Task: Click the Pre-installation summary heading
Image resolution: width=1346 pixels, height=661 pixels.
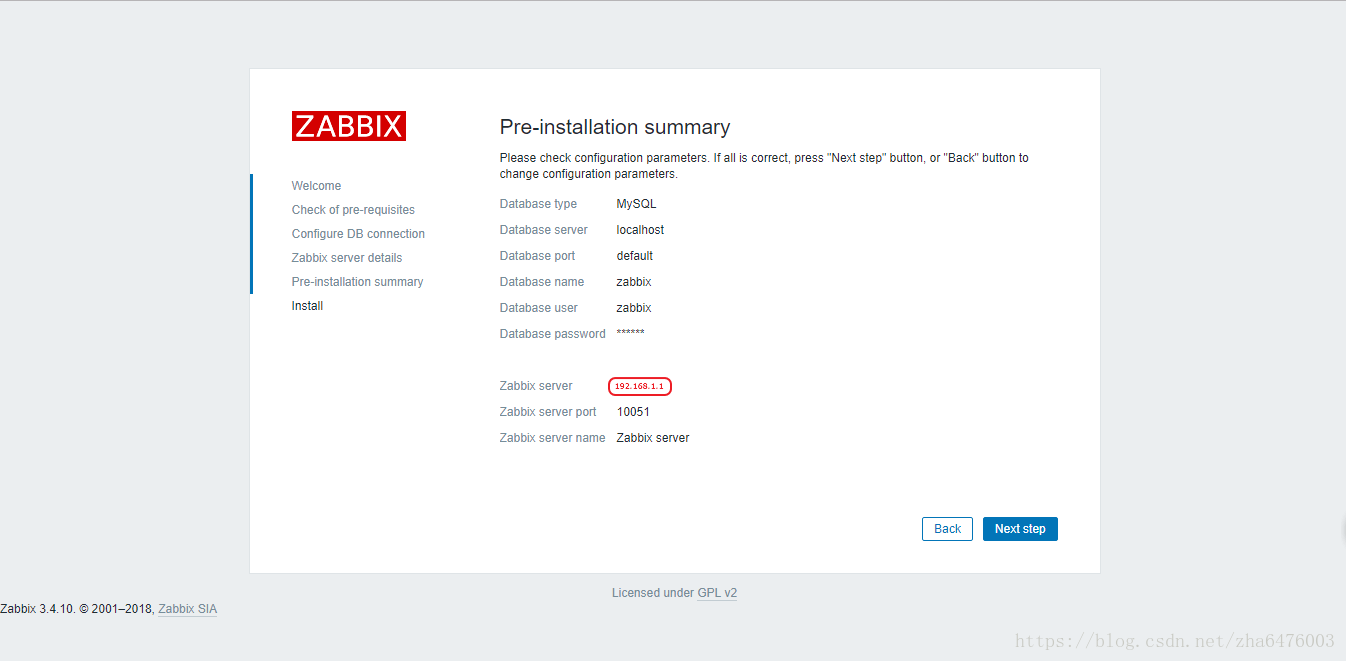Action: [615, 127]
